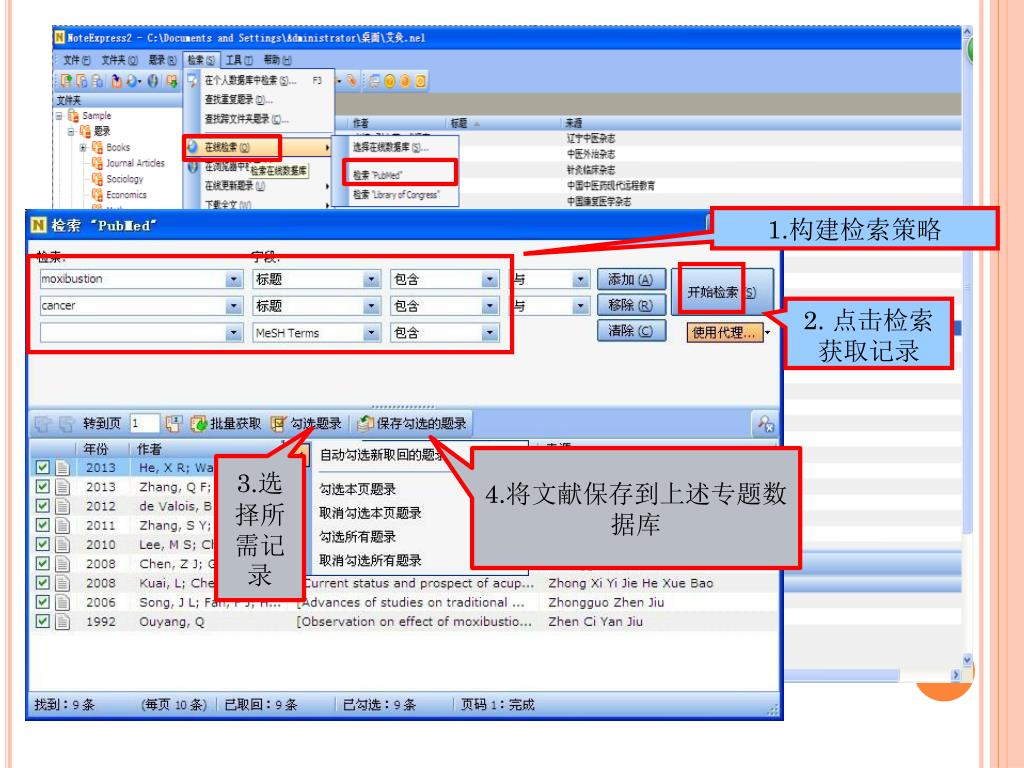The image size is (1024, 768).
Task: Uncheck the 2012 de Valois record checkbox
Action: tap(42, 506)
